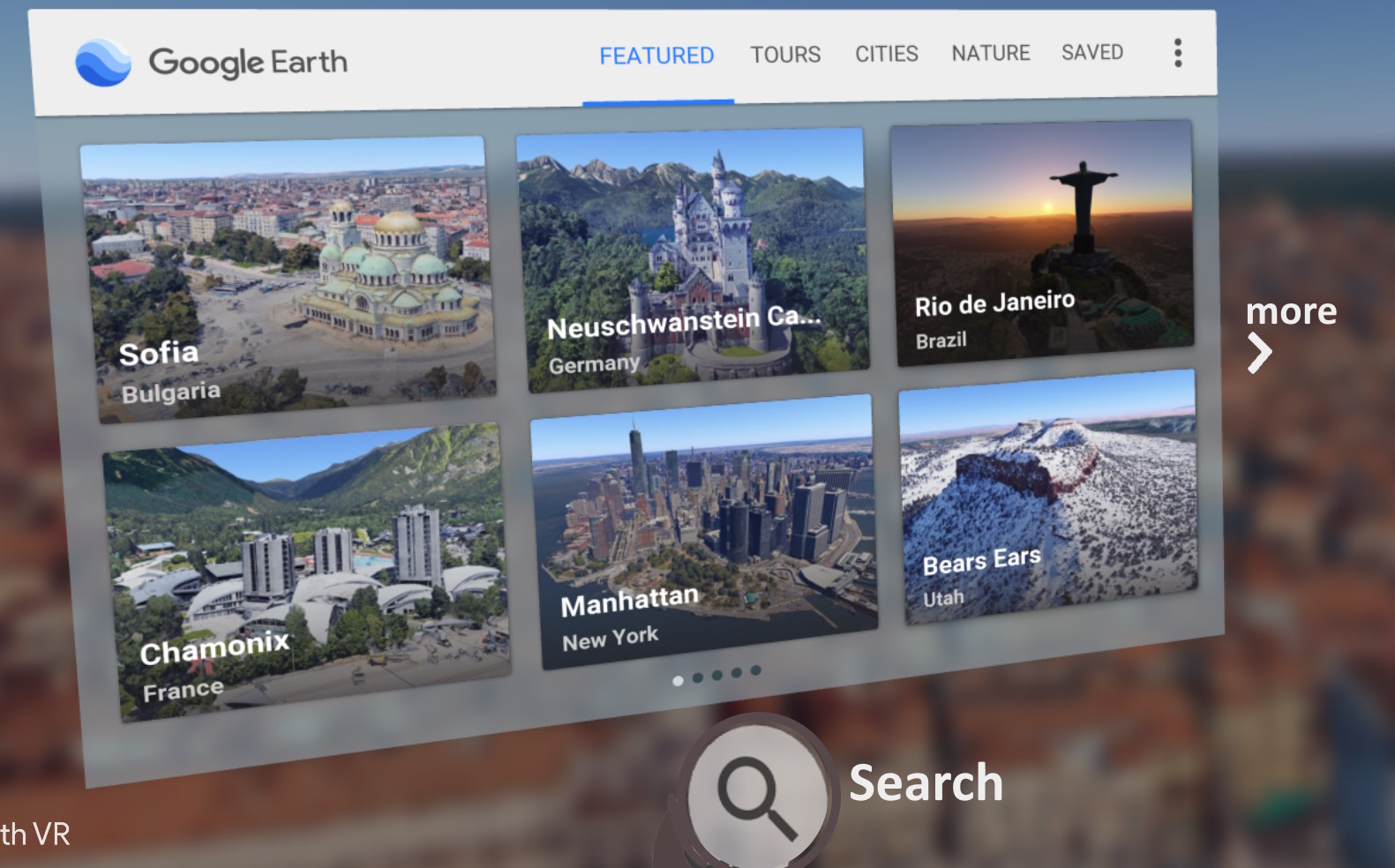This screenshot has height=868, width=1395.
Task: Jump to the last page dot
Action: point(755,670)
